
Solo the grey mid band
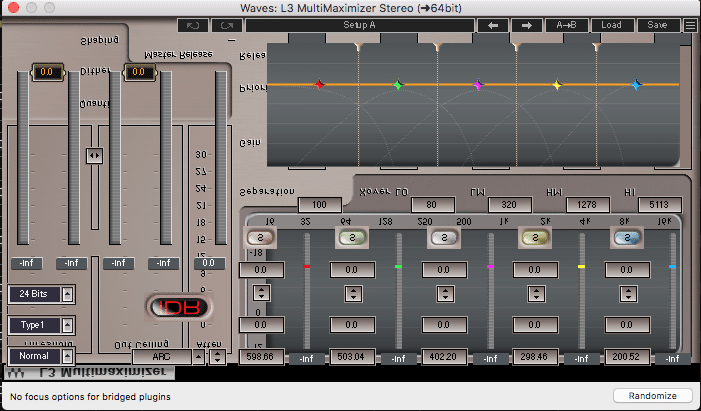[x=444, y=237]
